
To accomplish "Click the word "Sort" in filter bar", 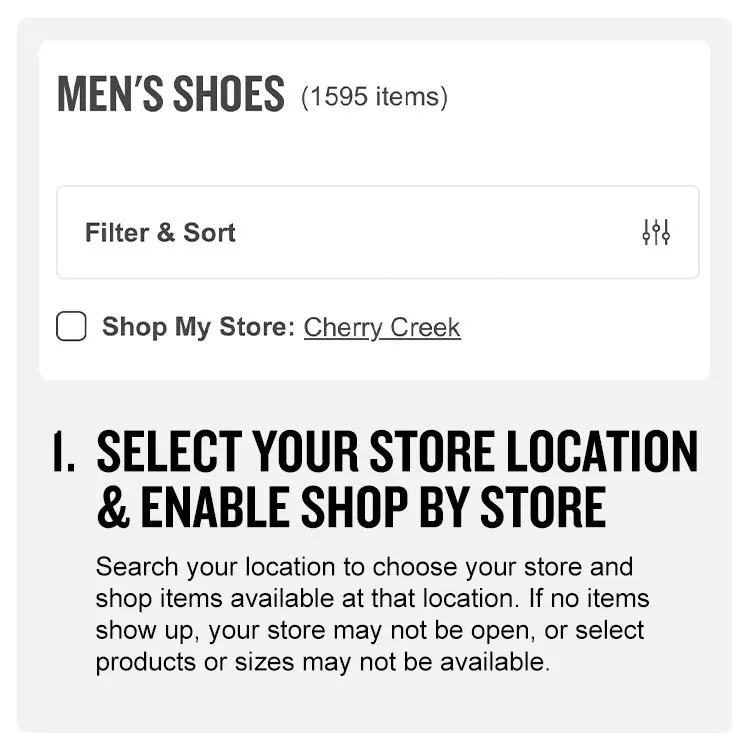I will click(209, 232).
